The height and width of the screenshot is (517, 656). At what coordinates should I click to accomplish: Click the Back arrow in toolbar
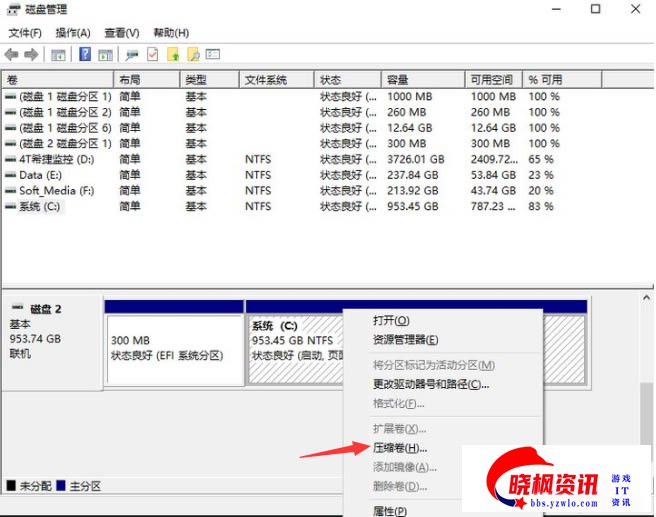pos(12,54)
